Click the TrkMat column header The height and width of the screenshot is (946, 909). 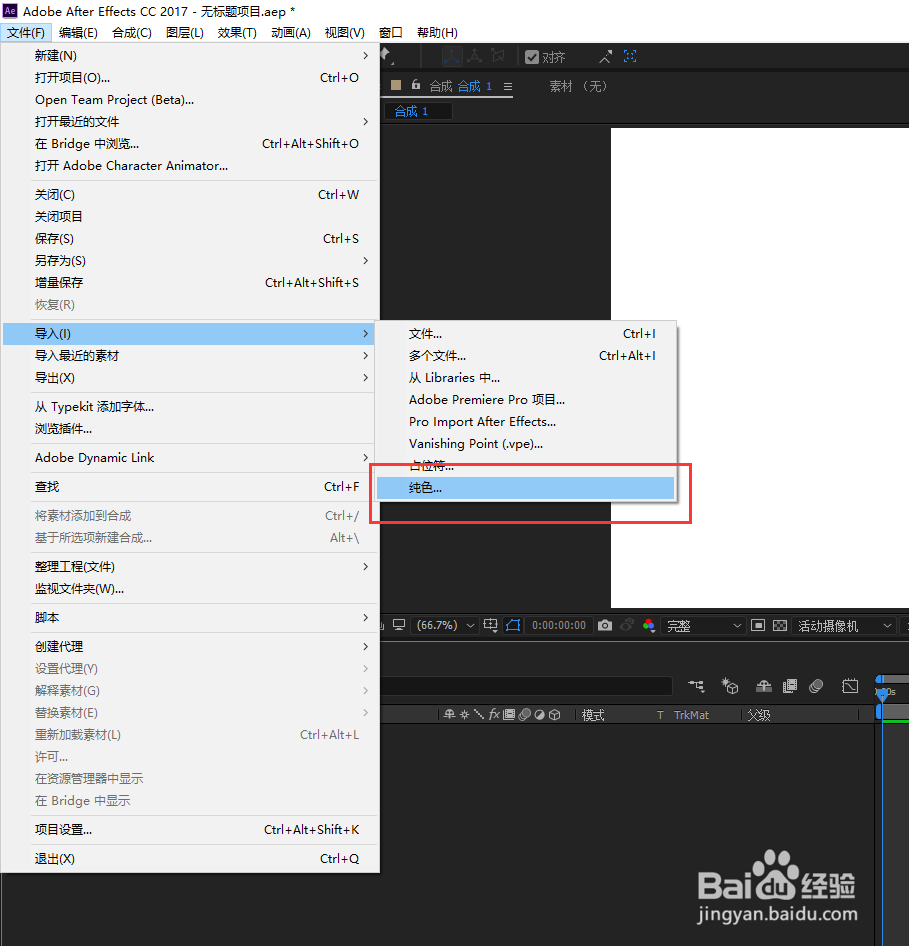coord(691,715)
